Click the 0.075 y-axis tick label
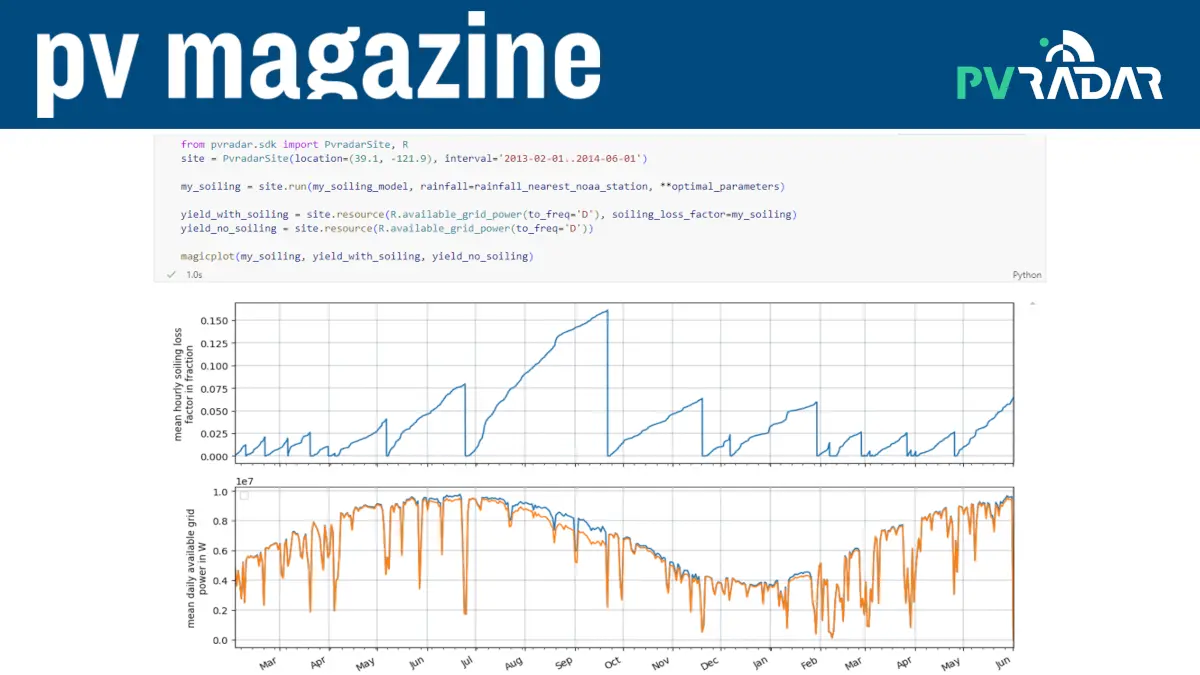The image size is (1200, 675). [215, 389]
